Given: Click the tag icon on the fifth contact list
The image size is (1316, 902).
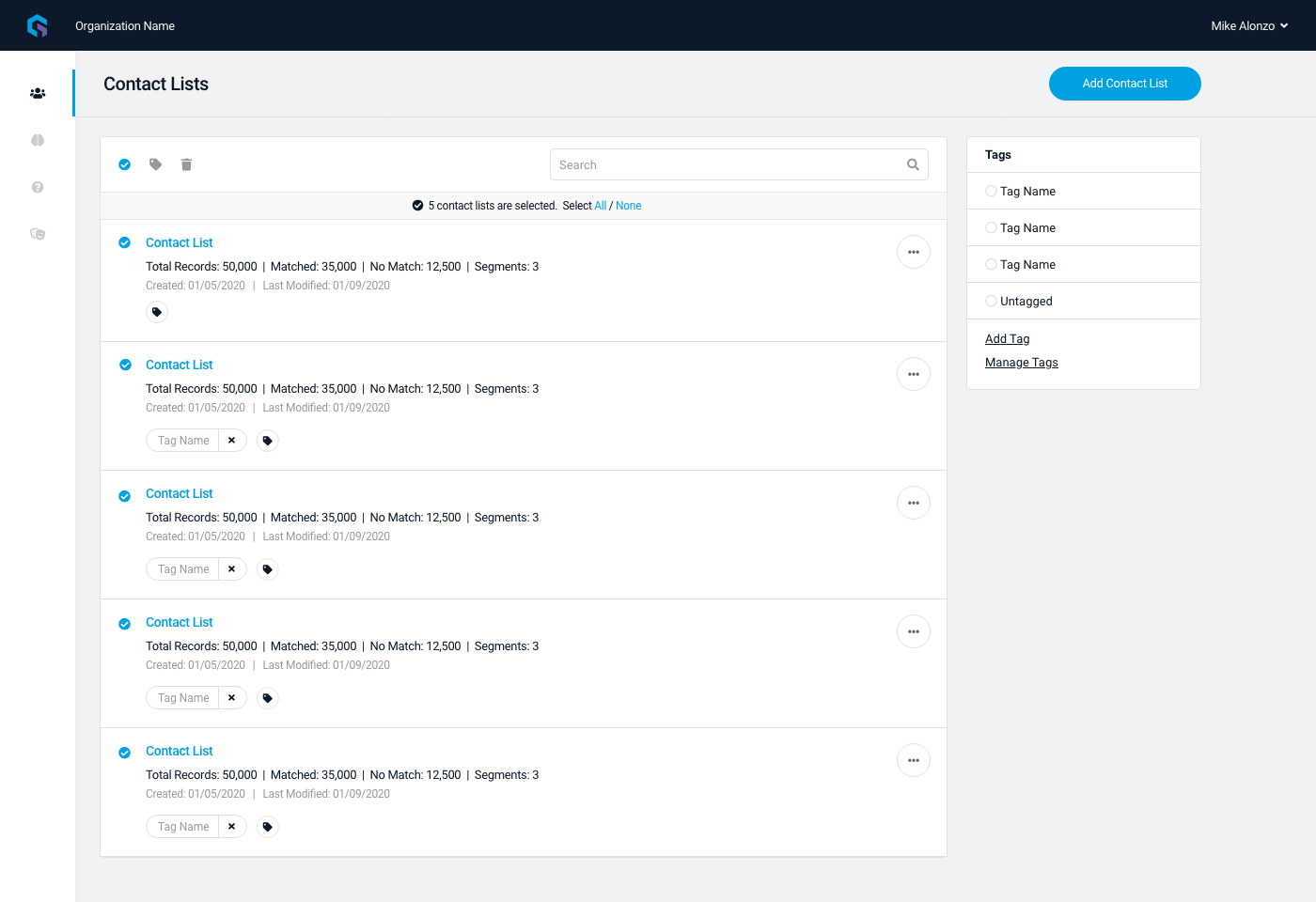Looking at the screenshot, I should coord(268,827).
